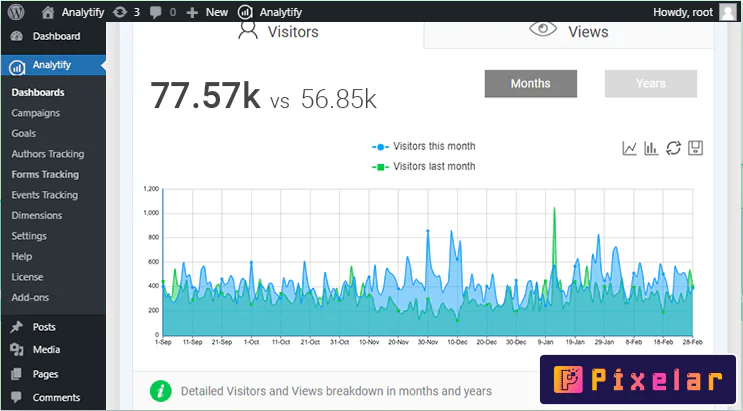Select the Analytify sidebar menu
The image size is (743, 411).
click(53, 65)
